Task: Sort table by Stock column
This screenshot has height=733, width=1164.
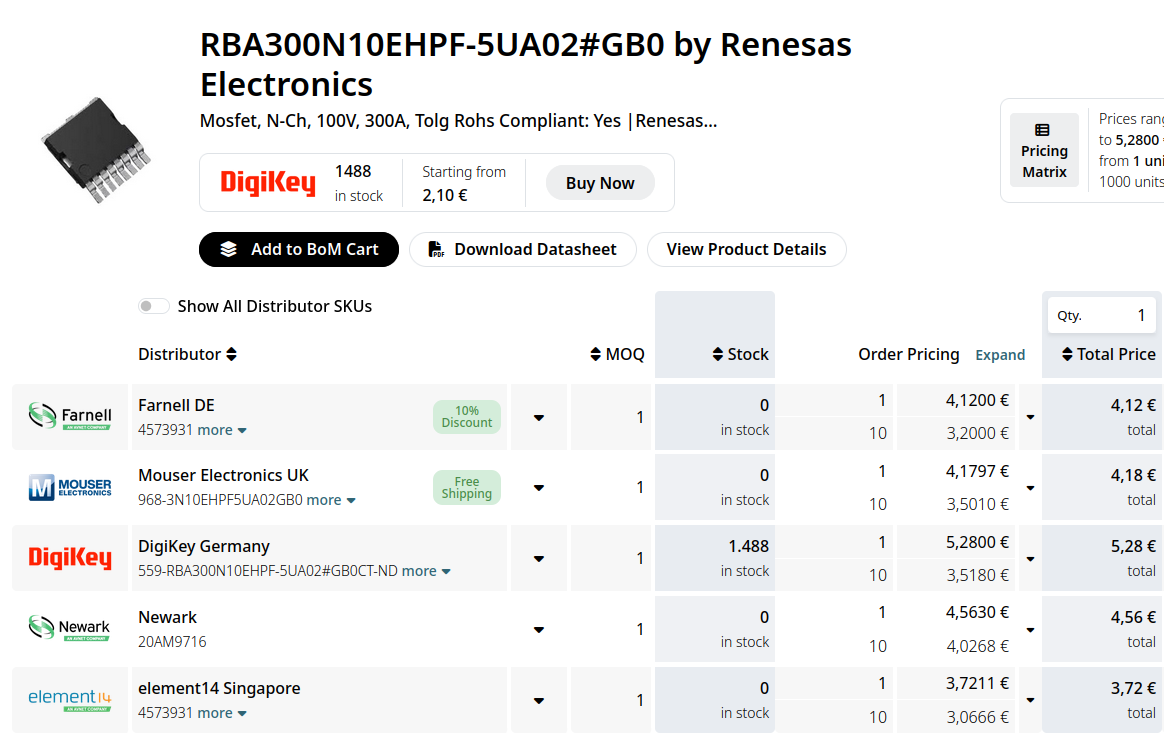Action: [x=740, y=354]
